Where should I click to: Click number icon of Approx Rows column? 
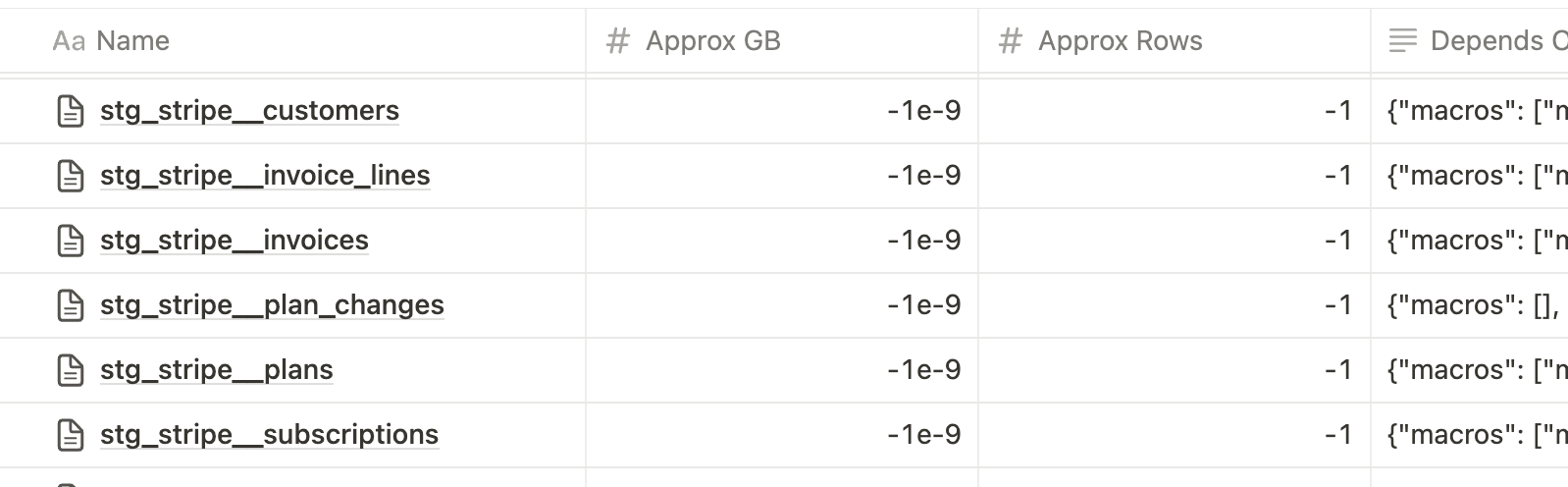coord(1010,41)
